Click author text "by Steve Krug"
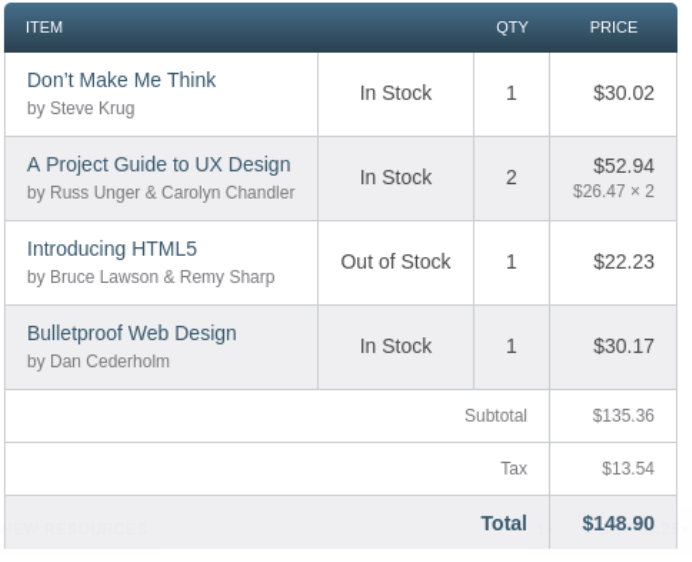This screenshot has height=562, width=692. point(80,108)
